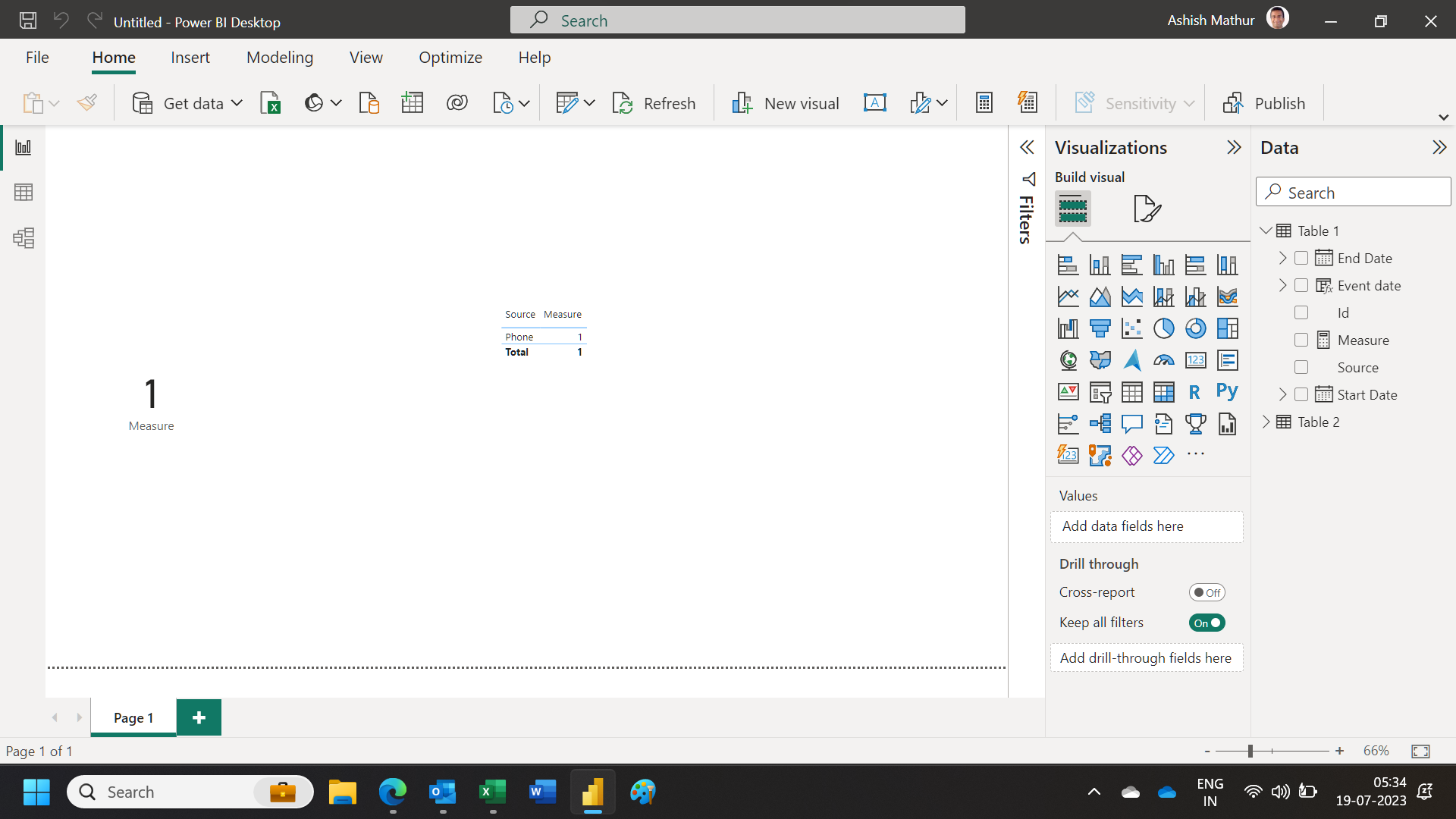Open the Insert ribbon tab
This screenshot has height=819, width=1456.
point(190,58)
